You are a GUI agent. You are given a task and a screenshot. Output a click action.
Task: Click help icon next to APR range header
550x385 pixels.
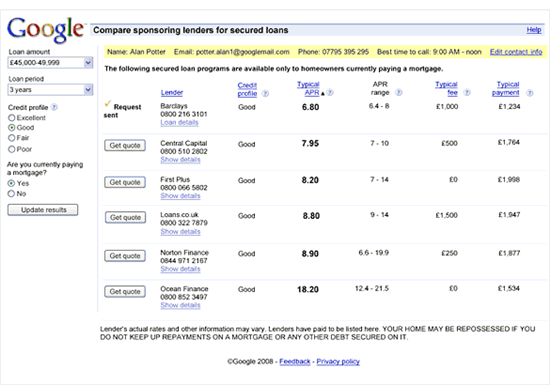[x=399, y=93]
